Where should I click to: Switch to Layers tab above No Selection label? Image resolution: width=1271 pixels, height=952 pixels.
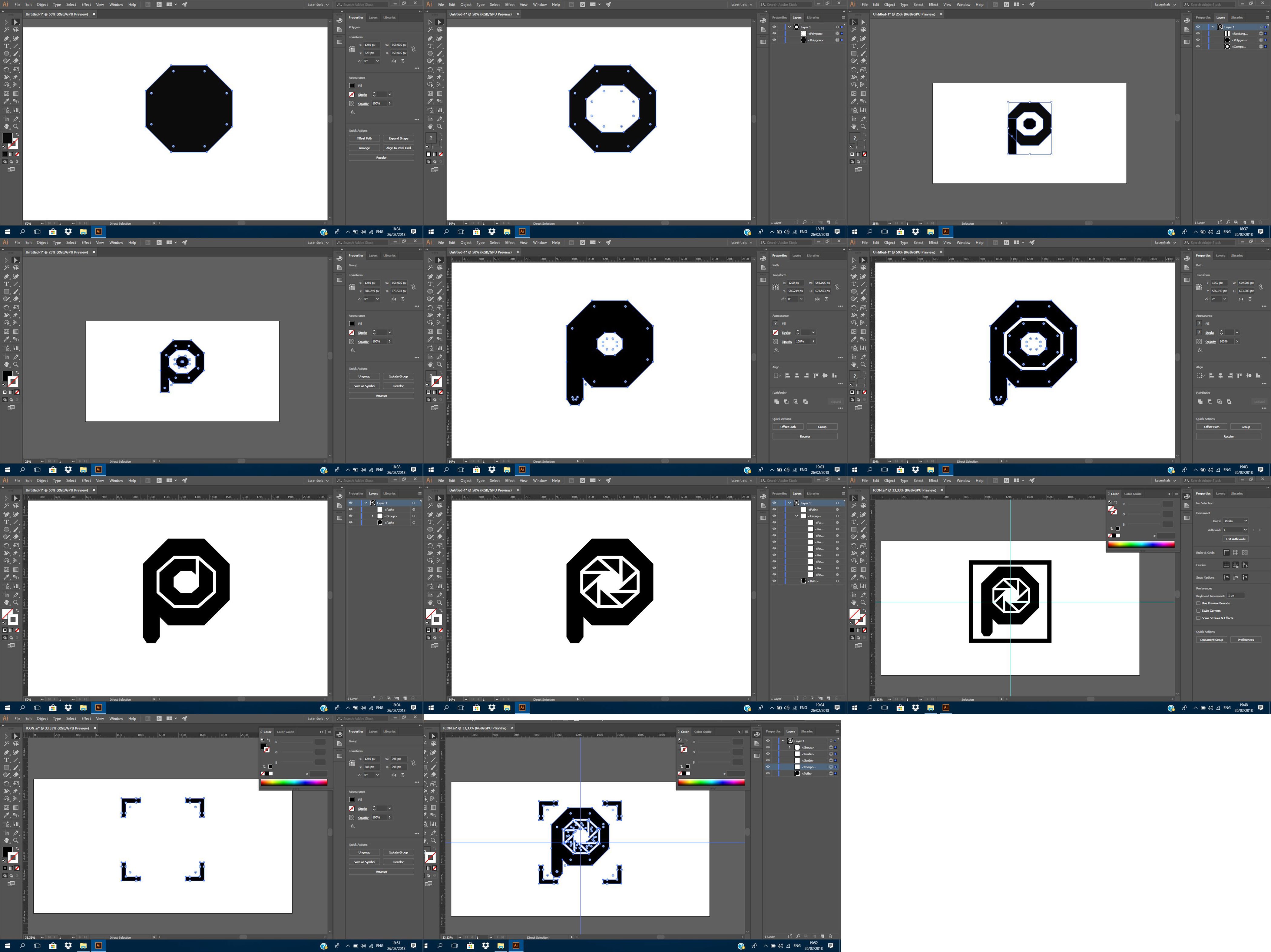tap(1220, 493)
